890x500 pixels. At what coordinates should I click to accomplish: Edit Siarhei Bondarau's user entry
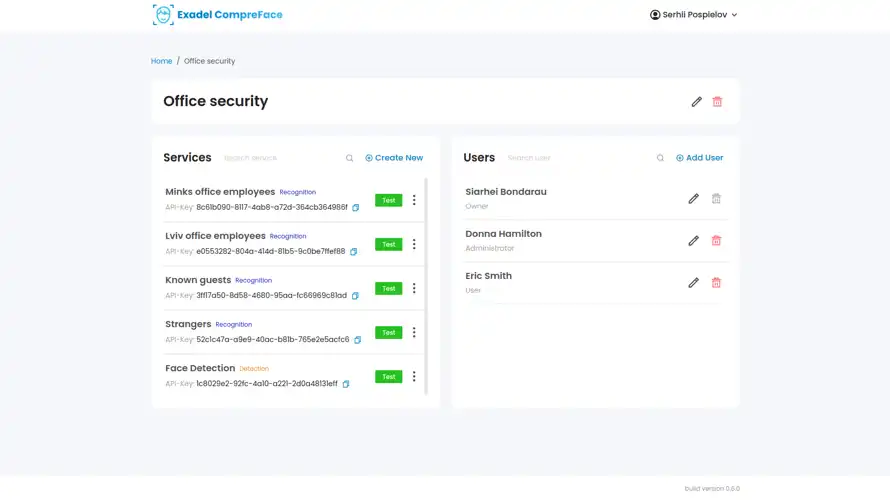pyautogui.click(x=693, y=199)
